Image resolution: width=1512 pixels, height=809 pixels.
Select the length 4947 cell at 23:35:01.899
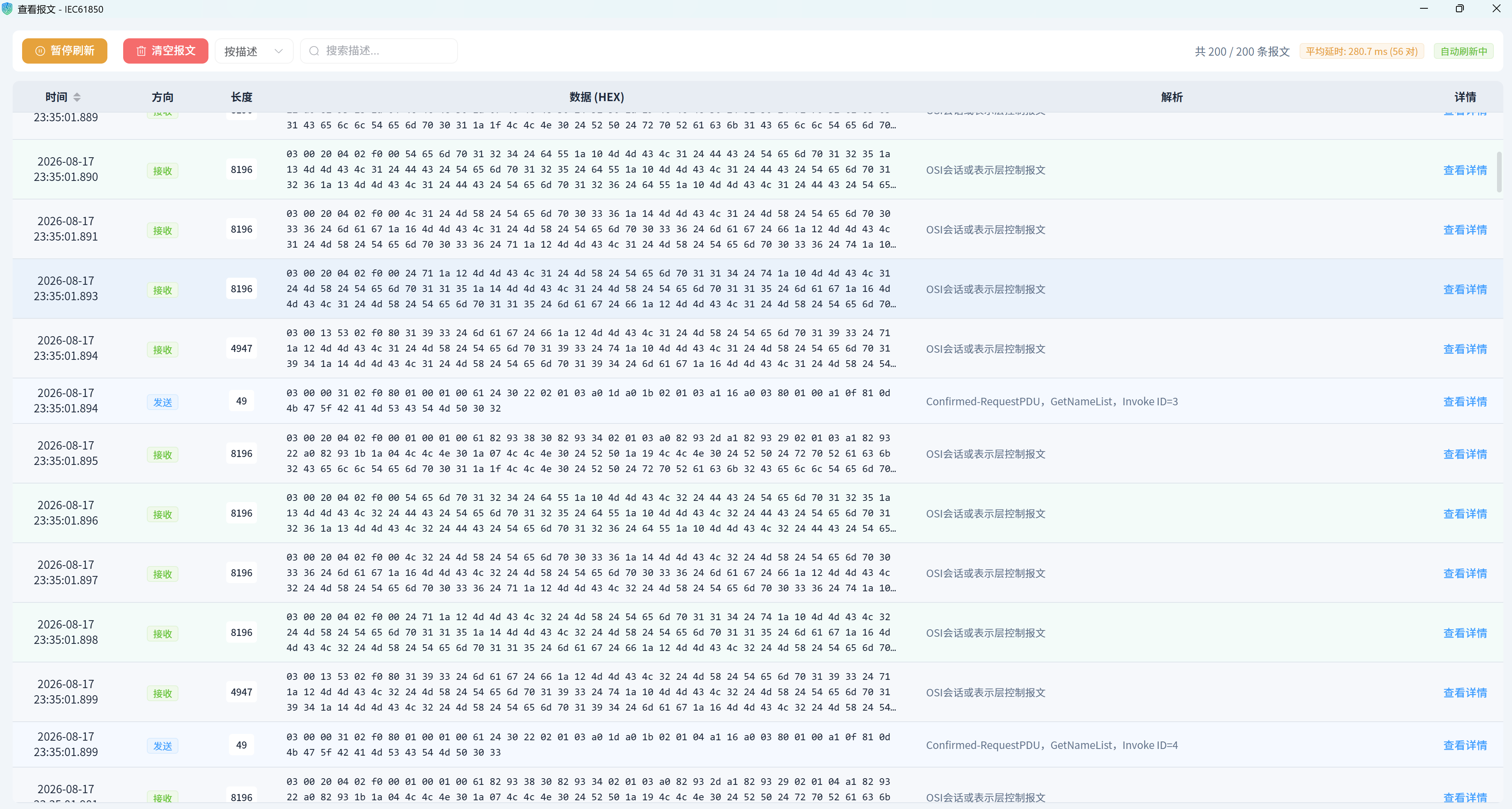pyautogui.click(x=241, y=692)
